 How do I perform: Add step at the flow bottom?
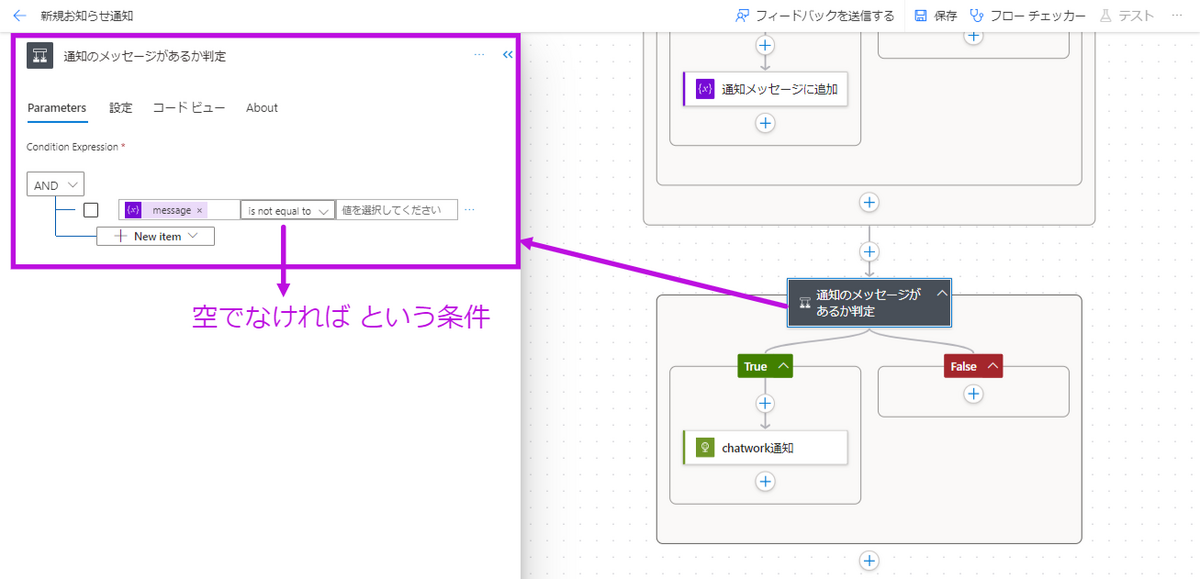click(x=869, y=561)
